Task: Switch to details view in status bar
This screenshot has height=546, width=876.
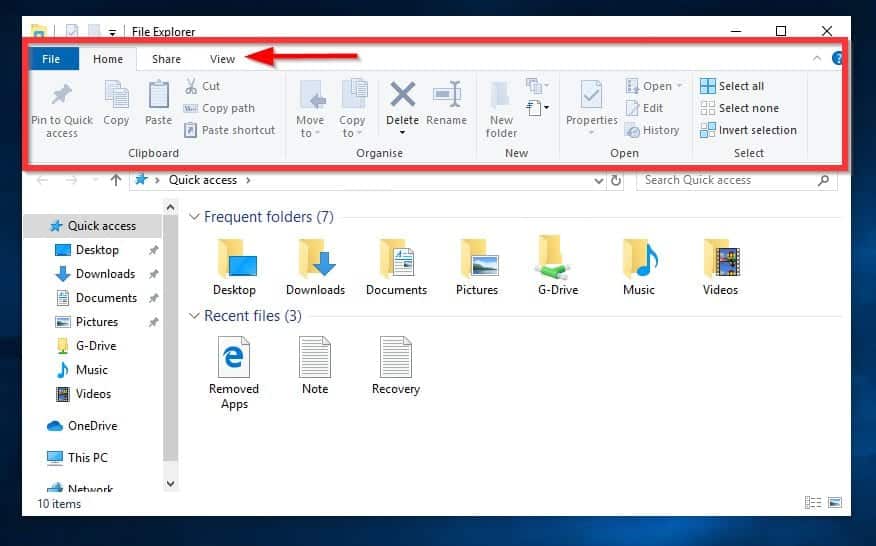Action: (813, 502)
